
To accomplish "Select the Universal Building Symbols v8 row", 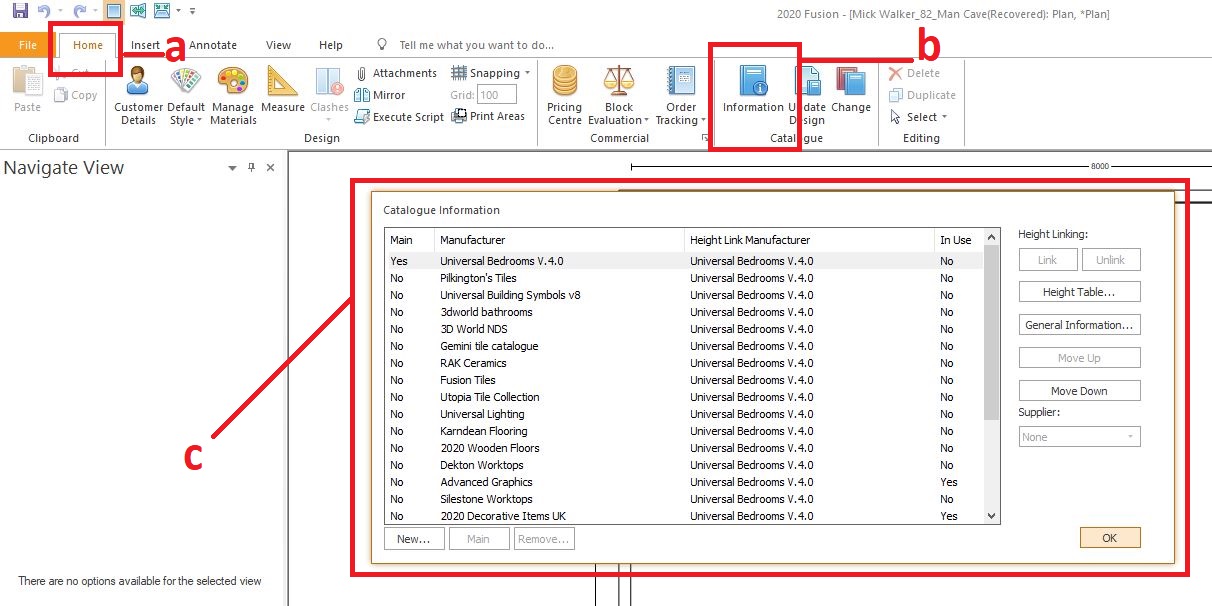I will pos(684,295).
